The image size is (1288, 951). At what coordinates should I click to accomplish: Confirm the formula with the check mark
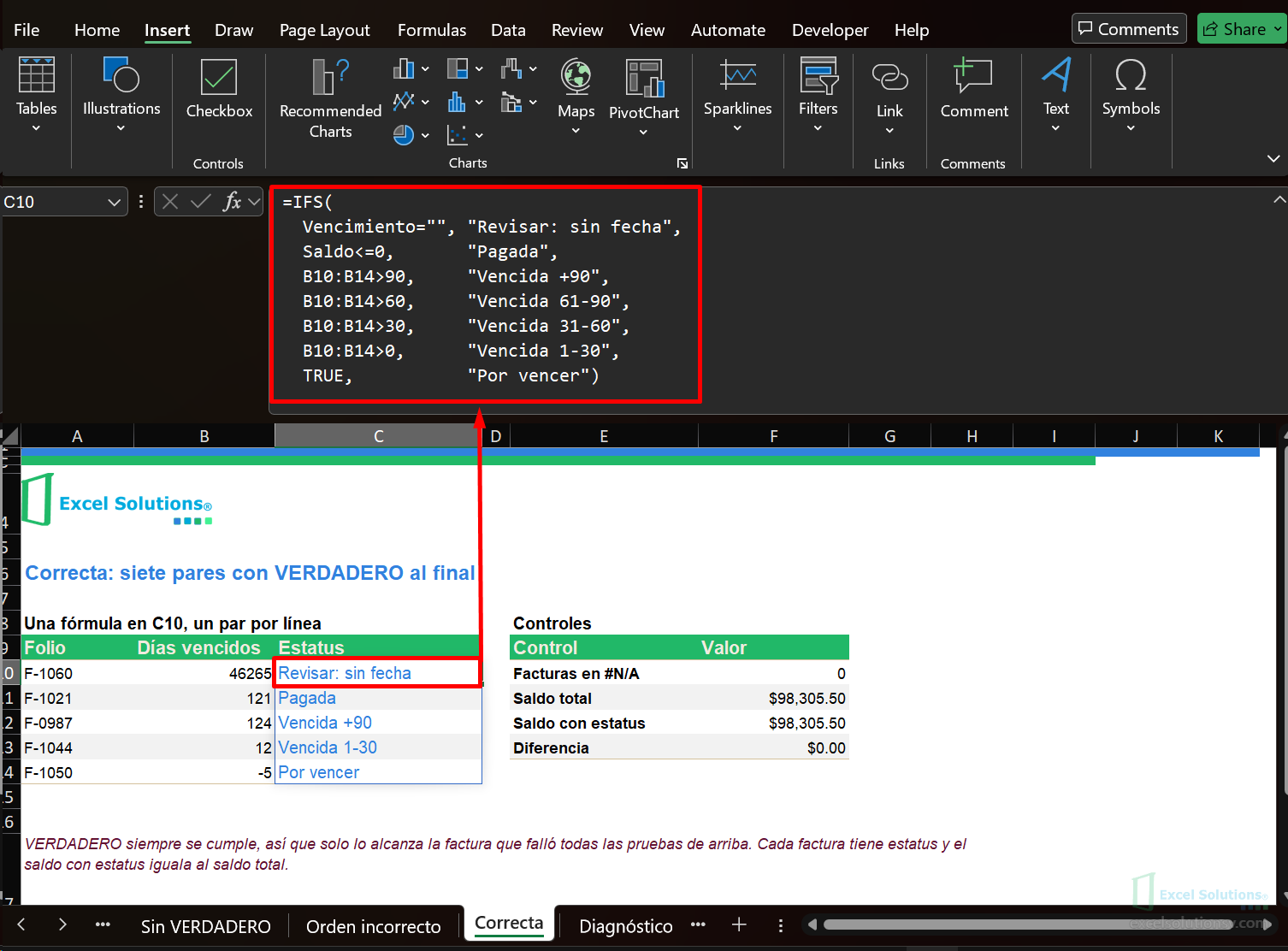[201, 202]
